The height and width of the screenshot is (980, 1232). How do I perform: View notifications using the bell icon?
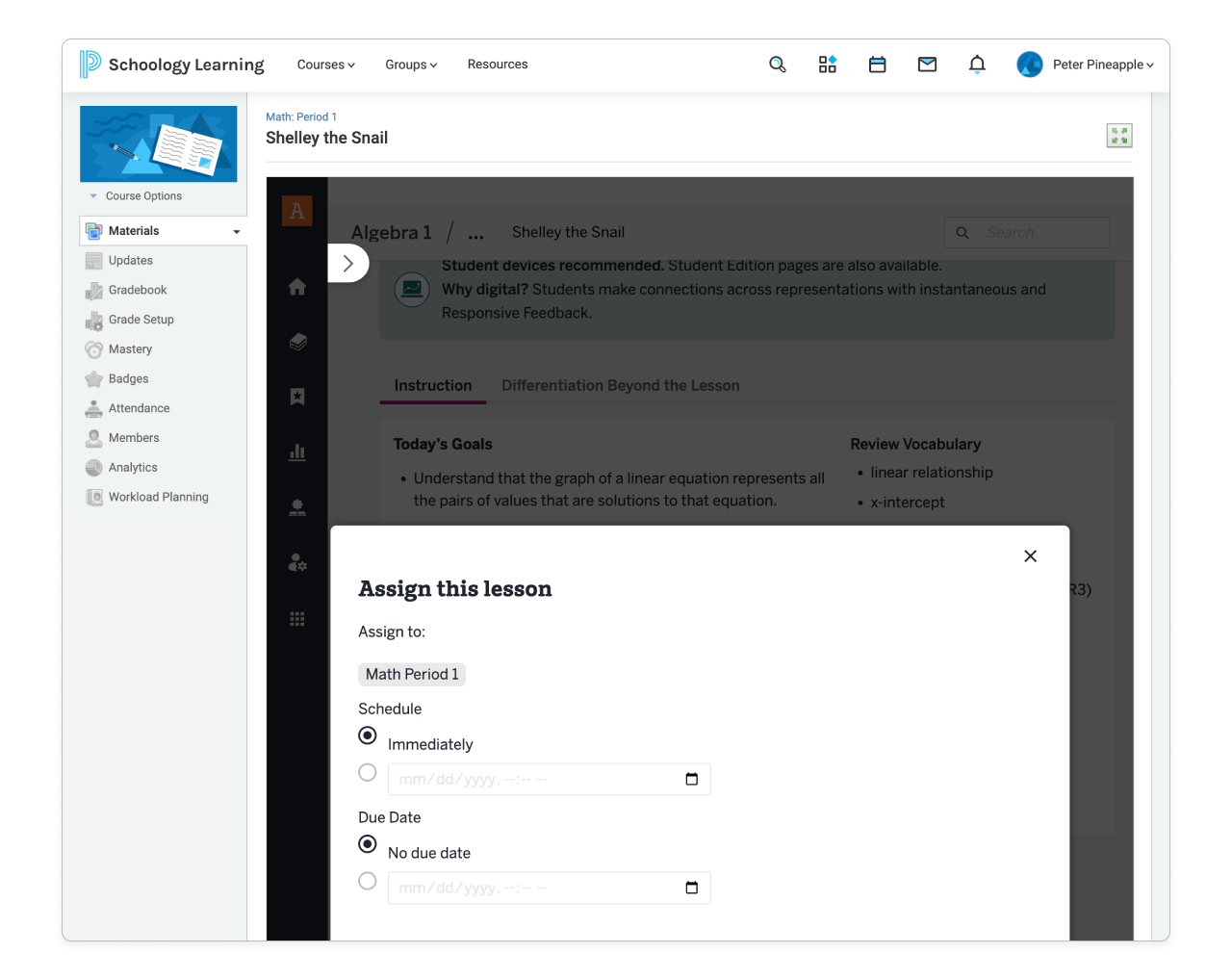976,64
